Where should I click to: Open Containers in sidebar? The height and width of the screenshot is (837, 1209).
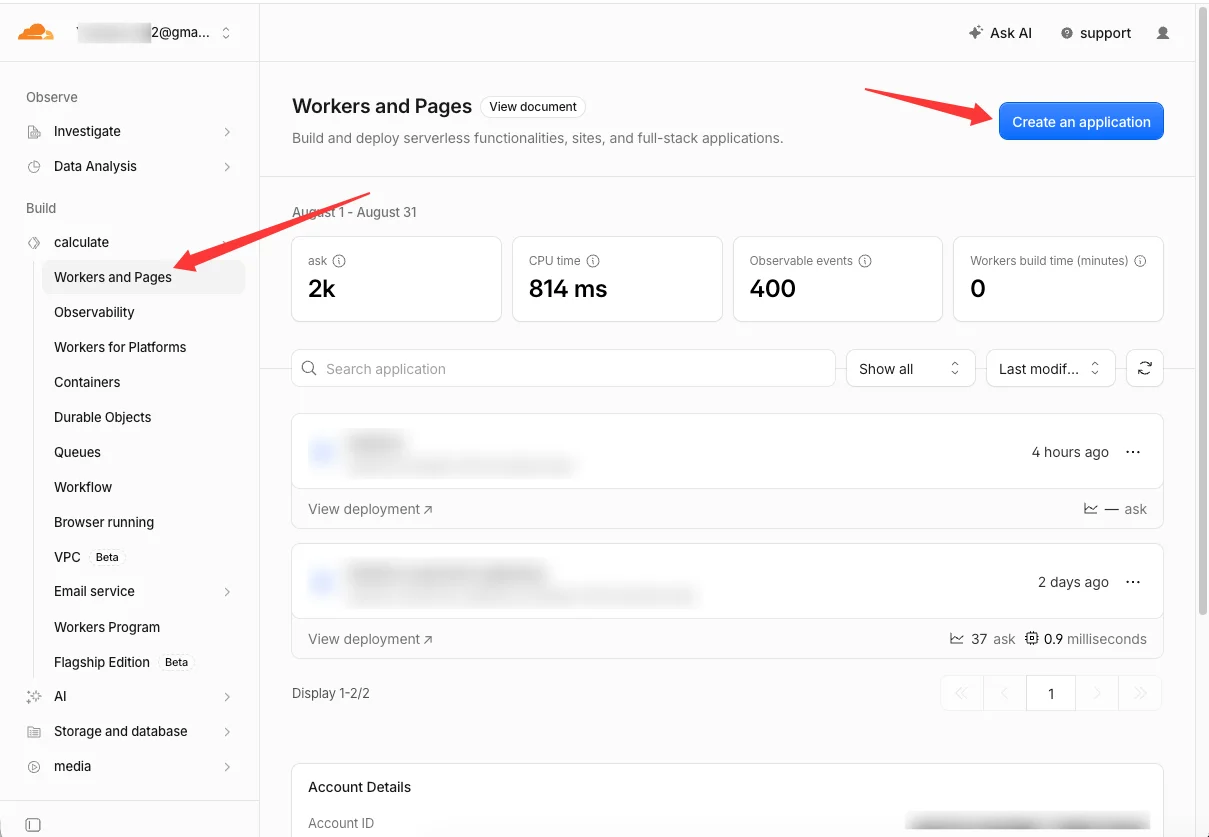pyautogui.click(x=87, y=382)
